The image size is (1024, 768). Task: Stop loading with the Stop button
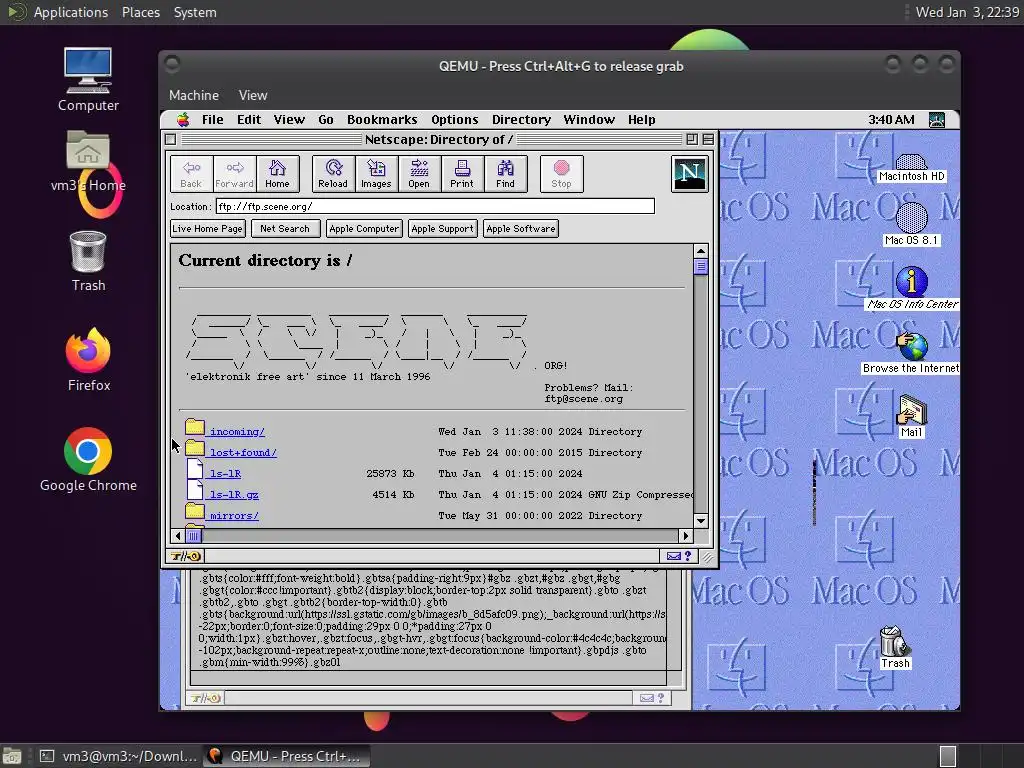562,174
